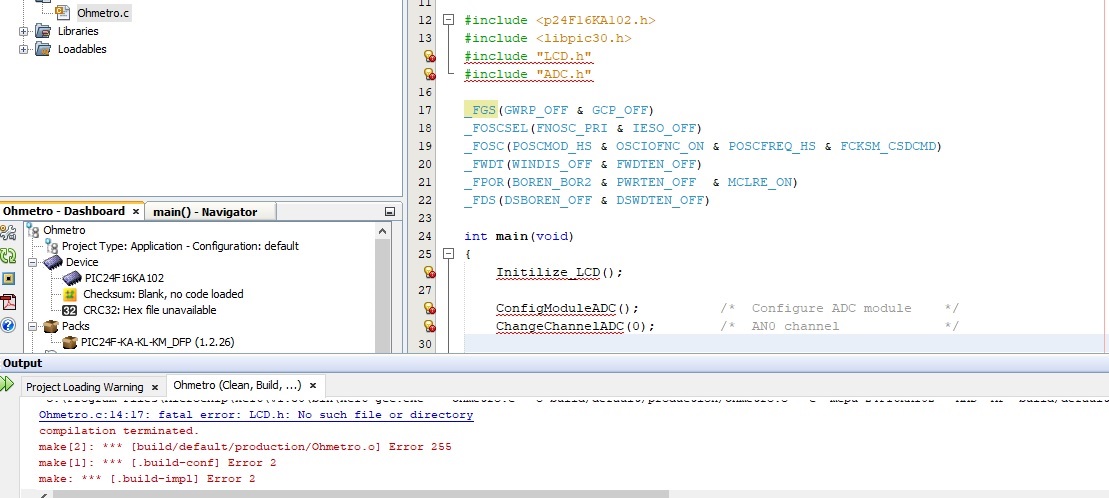Click green re-run arrows icon in Output window
This screenshot has height=498, width=1109.
pyautogui.click(x=7, y=384)
